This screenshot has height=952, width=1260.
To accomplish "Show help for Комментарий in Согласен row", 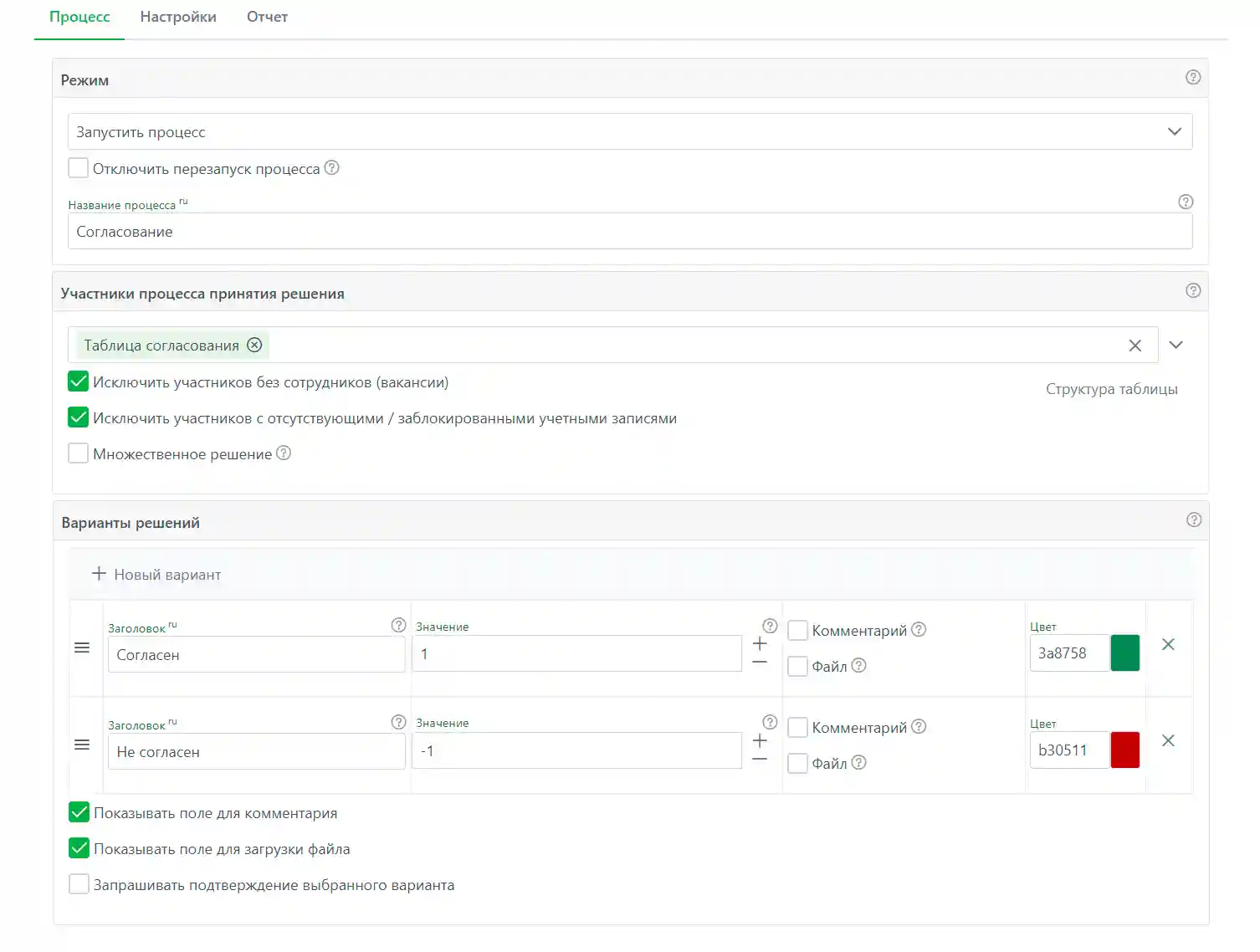I will point(919,629).
